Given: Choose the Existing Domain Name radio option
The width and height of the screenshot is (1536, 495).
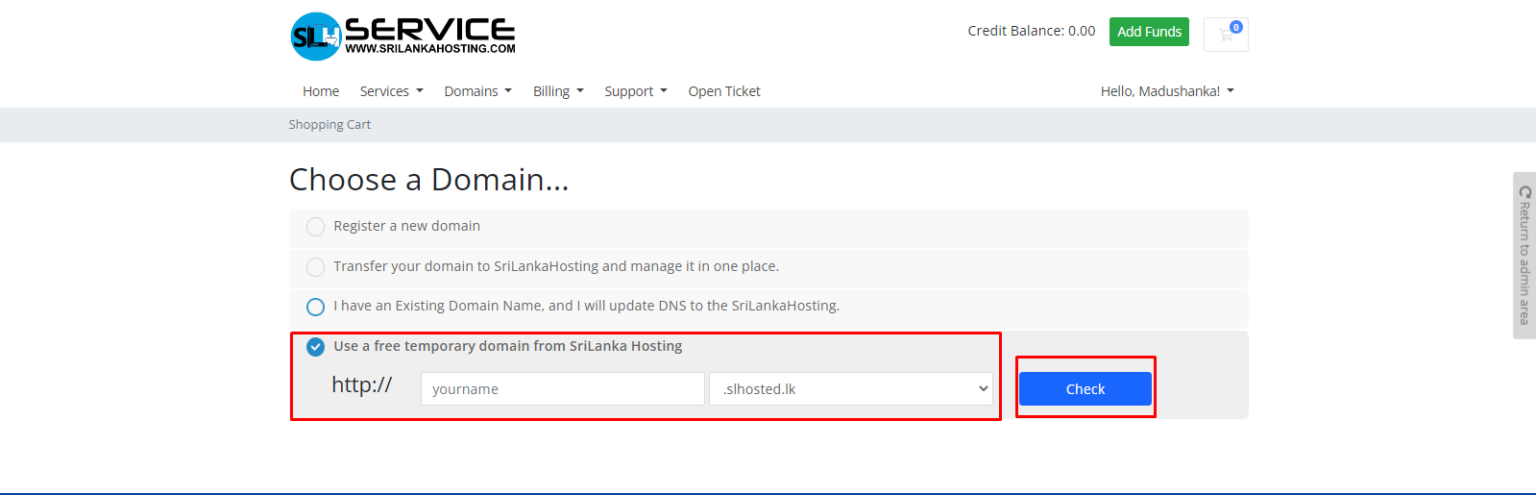Looking at the screenshot, I should pos(316,307).
